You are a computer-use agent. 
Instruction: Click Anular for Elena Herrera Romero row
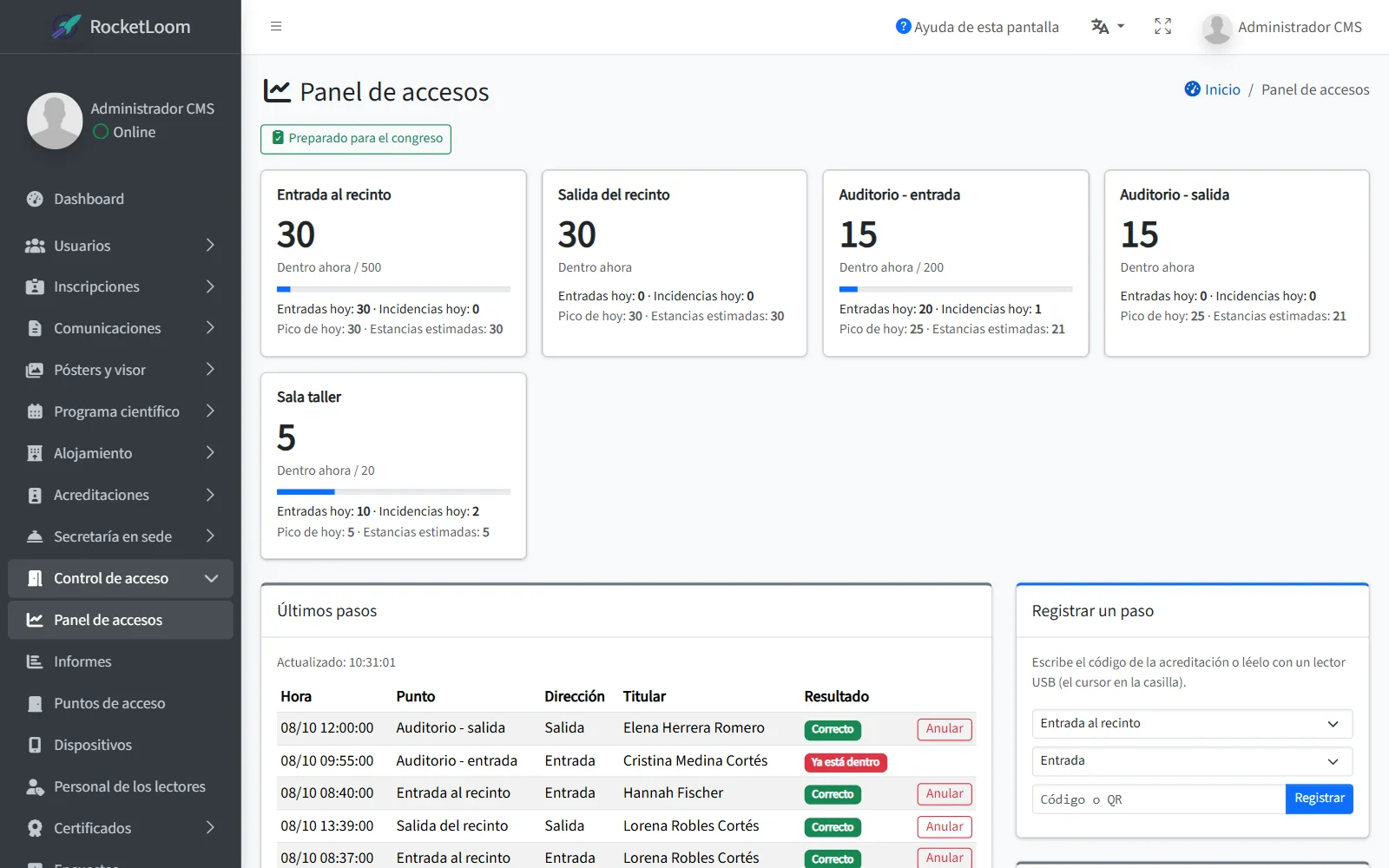945,729
